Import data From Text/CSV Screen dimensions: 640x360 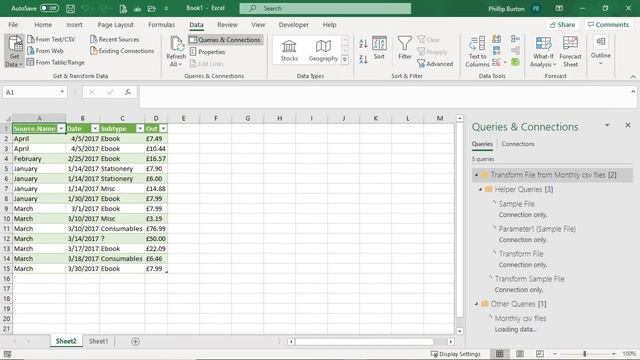pos(51,39)
